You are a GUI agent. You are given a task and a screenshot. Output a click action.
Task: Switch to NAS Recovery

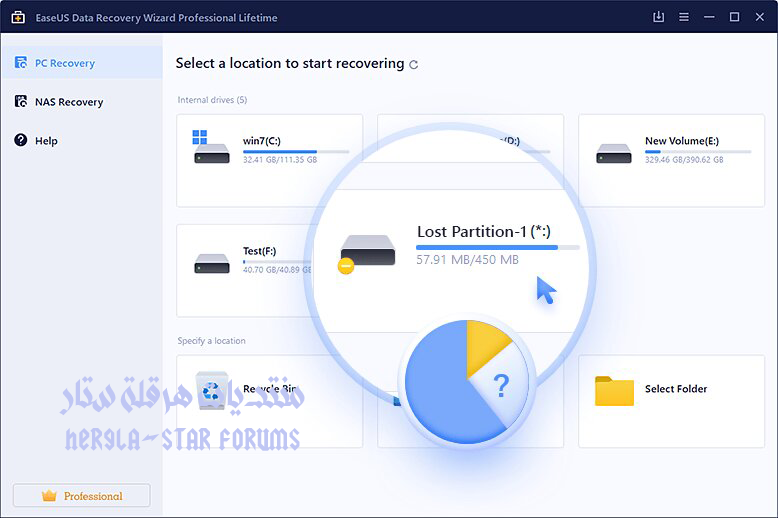(x=81, y=102)
